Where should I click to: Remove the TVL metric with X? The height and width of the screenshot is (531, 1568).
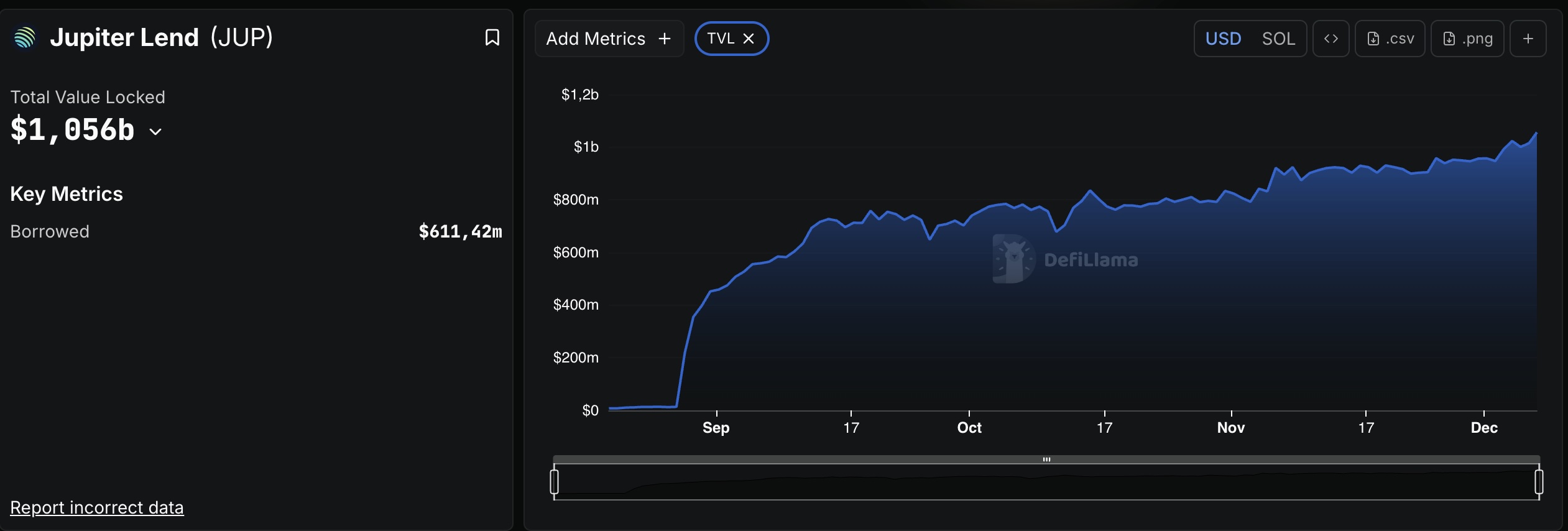(749, 39)
